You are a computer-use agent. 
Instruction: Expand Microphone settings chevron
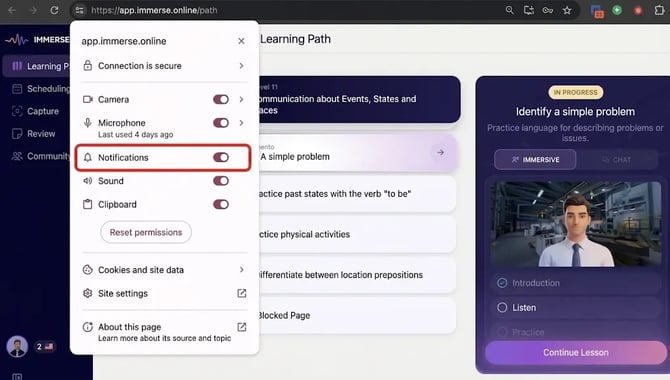tap(241, 123)
